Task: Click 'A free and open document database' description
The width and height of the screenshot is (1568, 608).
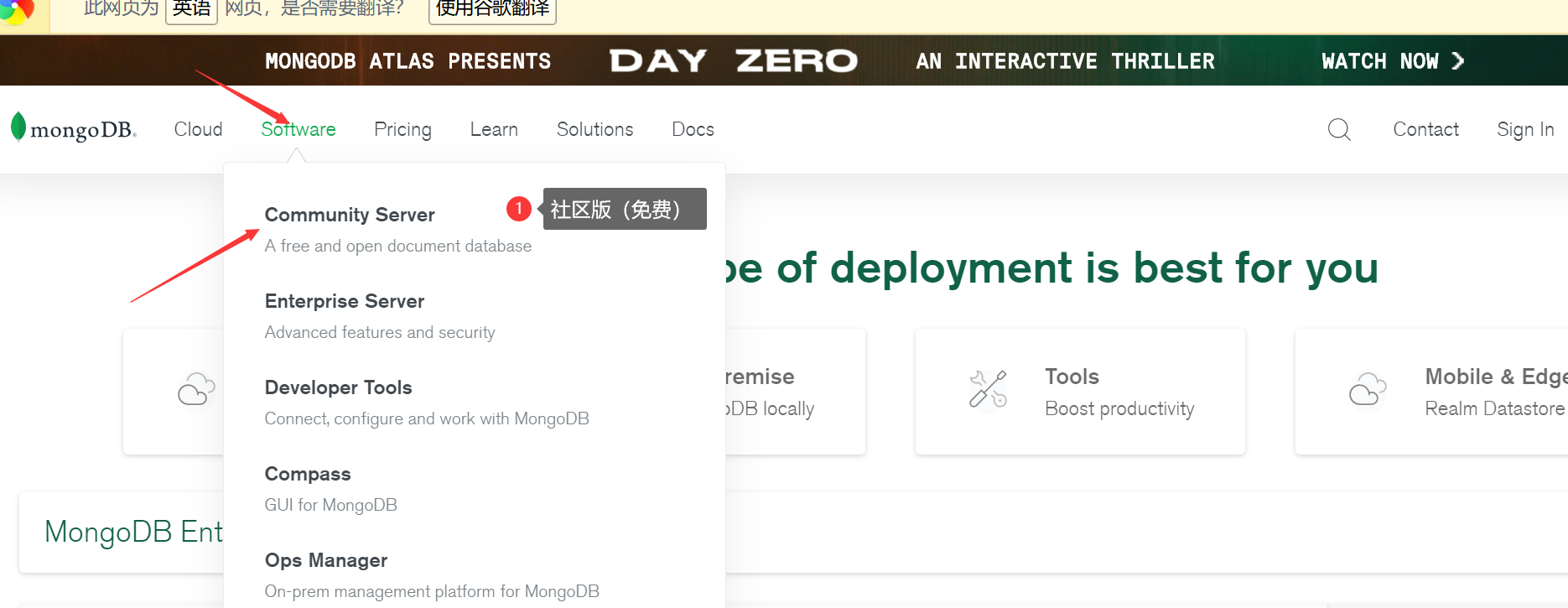Action: pyautogui.click(x=398, y=246)
